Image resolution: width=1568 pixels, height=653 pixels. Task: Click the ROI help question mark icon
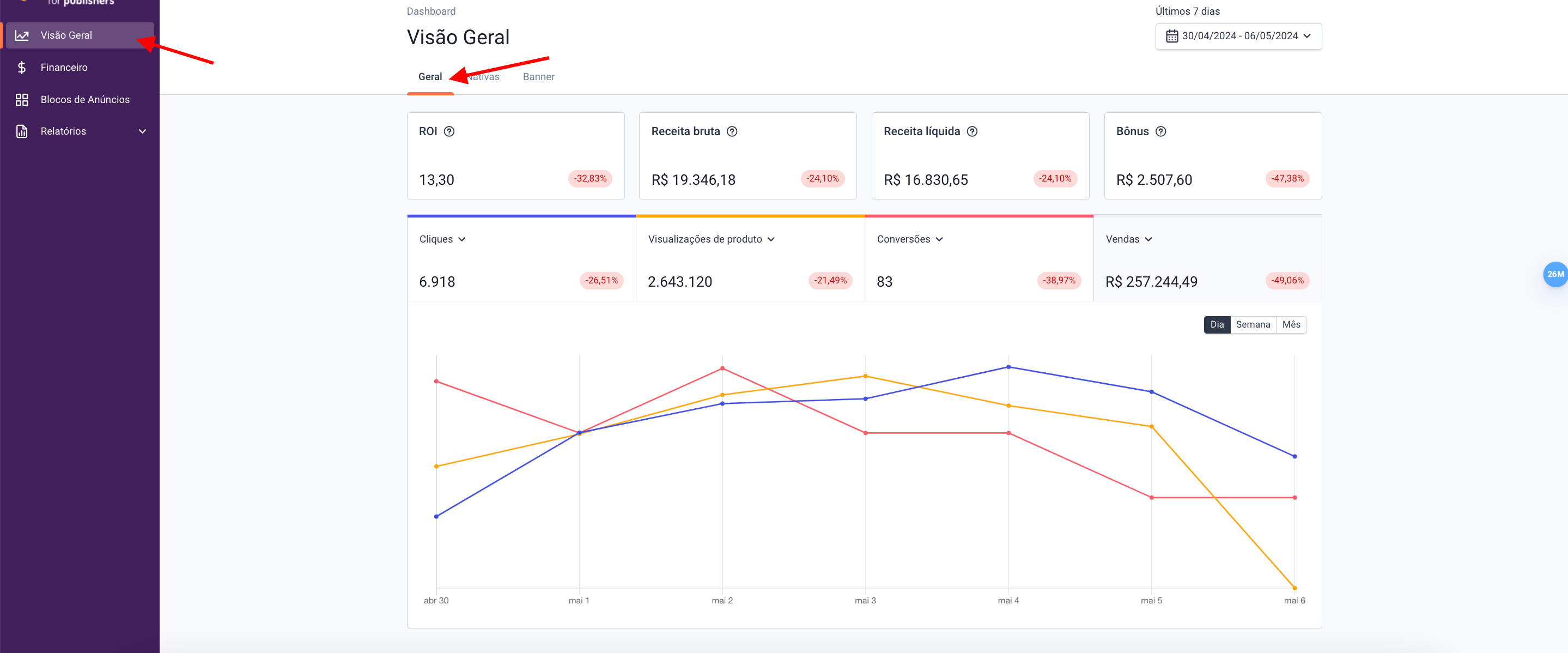[x=449, y=131]
